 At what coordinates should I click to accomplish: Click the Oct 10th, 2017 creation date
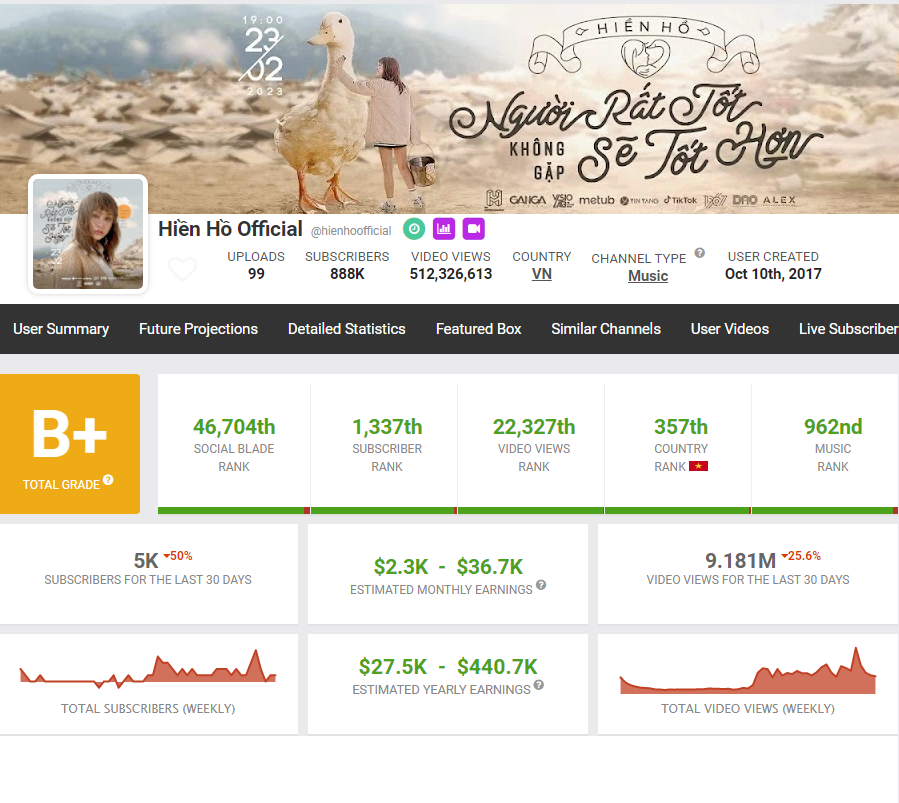tap(773, 274)
